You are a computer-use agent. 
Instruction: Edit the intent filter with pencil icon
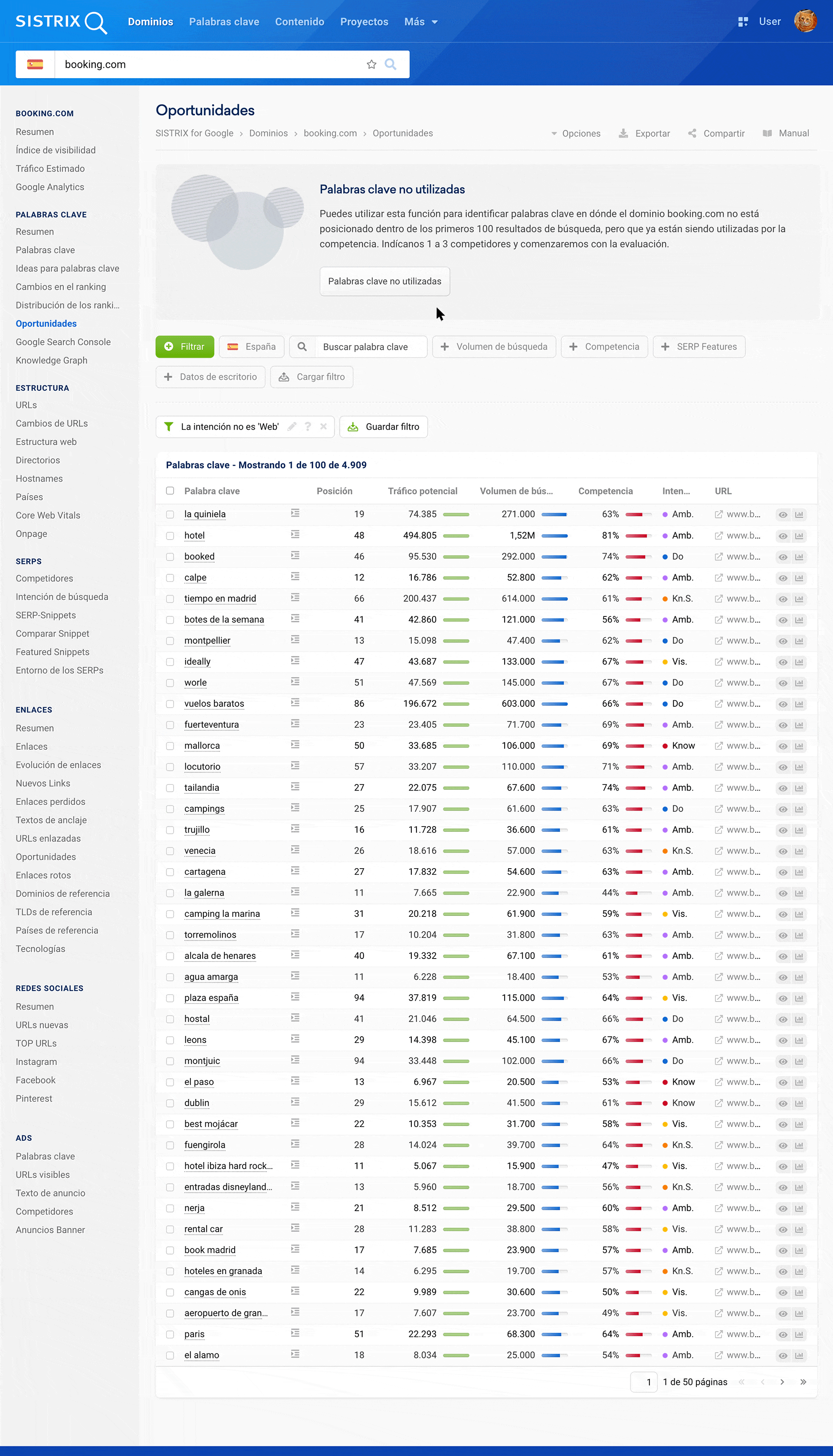tap(292, 426)
